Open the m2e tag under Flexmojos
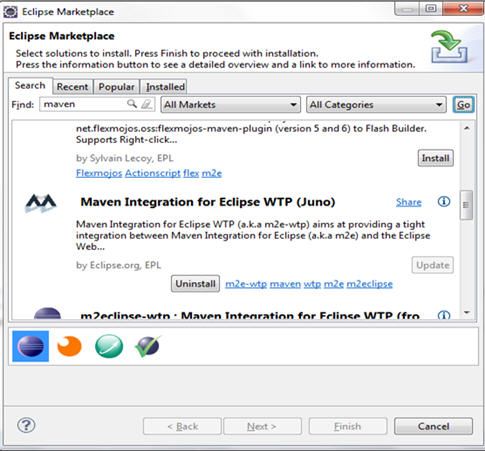This screenshot has width=485, height=451. pyautogui.click(x=212, y=173)
